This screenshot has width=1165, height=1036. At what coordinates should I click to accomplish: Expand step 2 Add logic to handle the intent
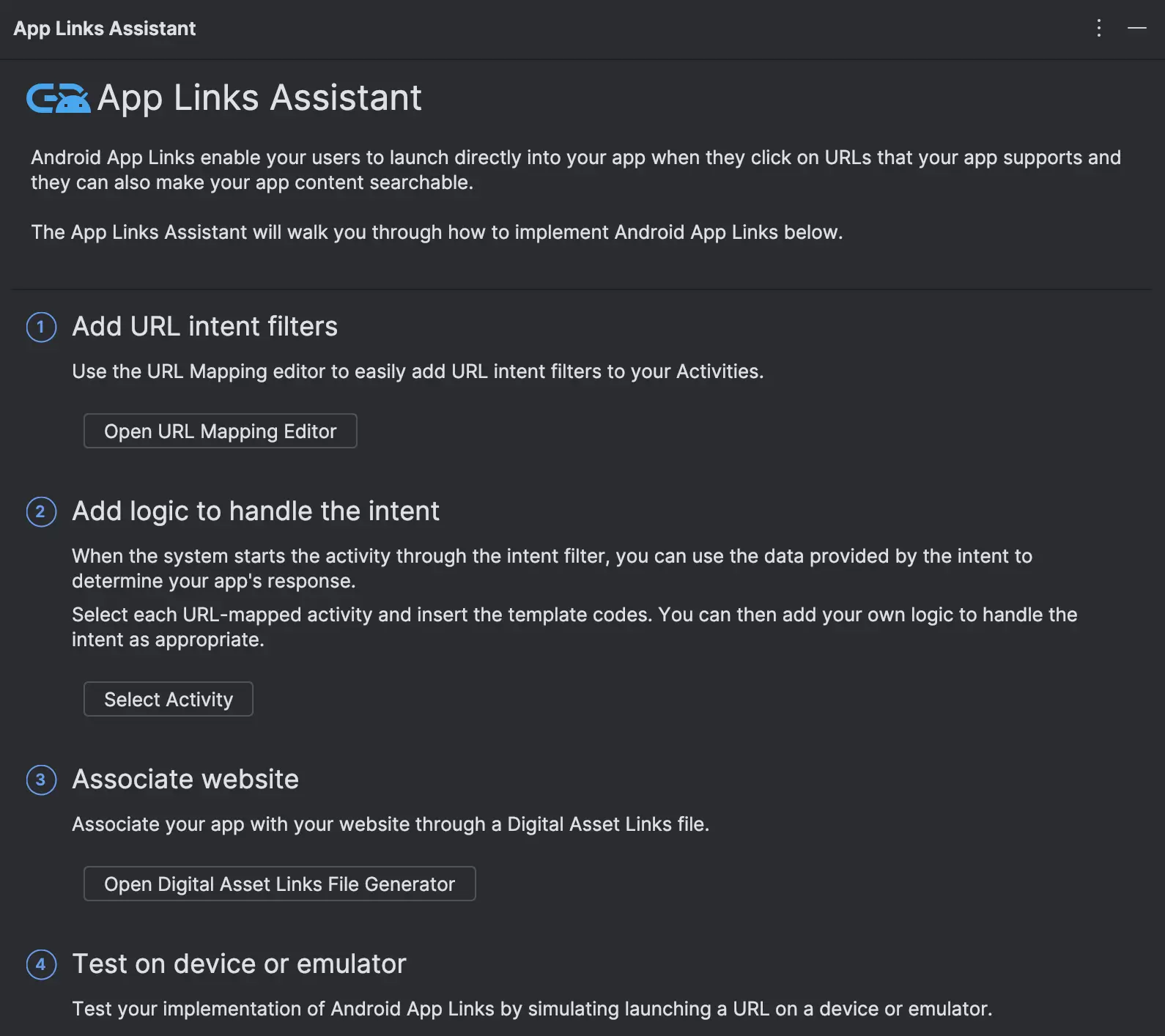click(x=255, y=511)
